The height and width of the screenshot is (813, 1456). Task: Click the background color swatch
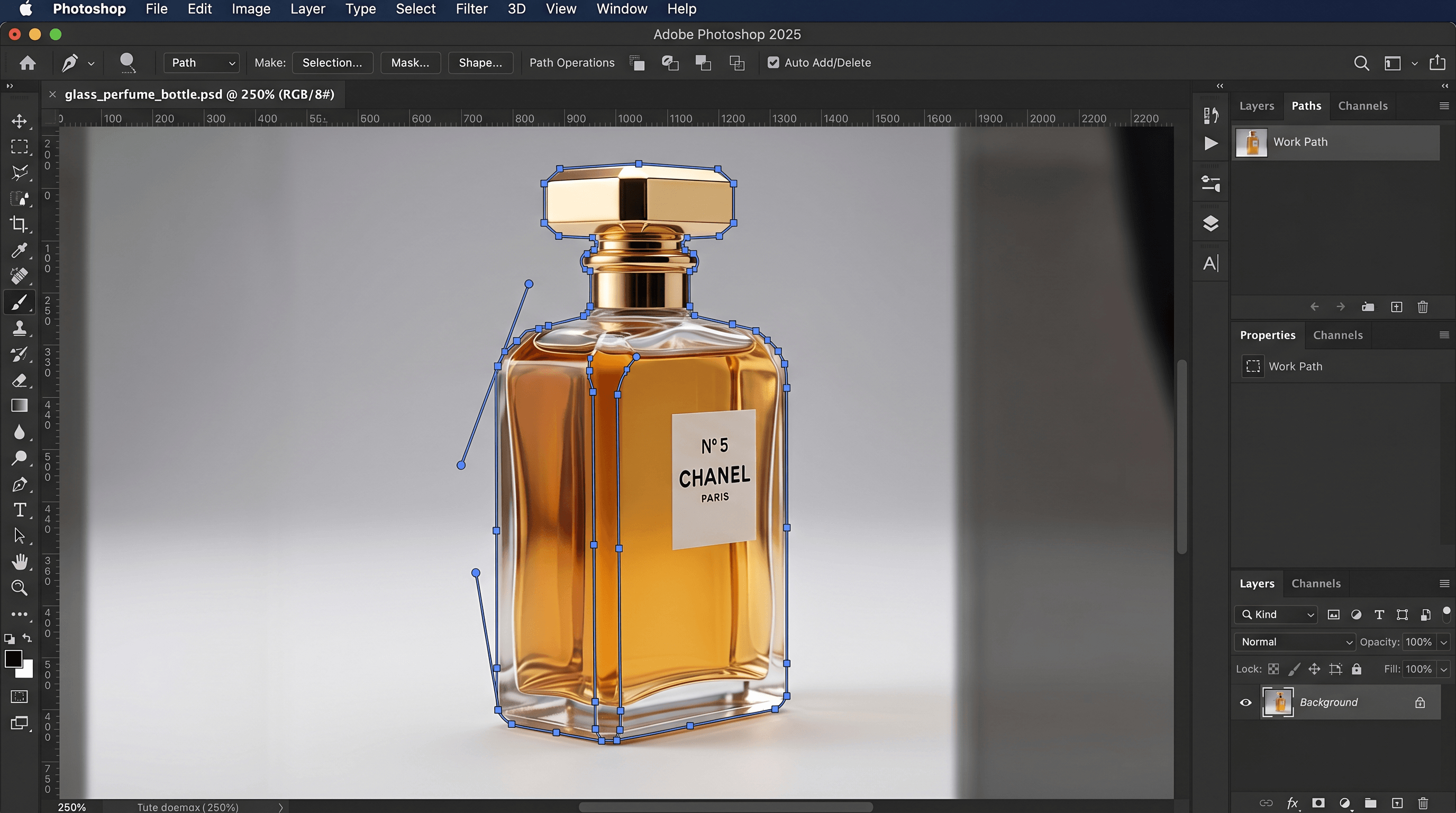pyautogui.click(x=27, y=671)
